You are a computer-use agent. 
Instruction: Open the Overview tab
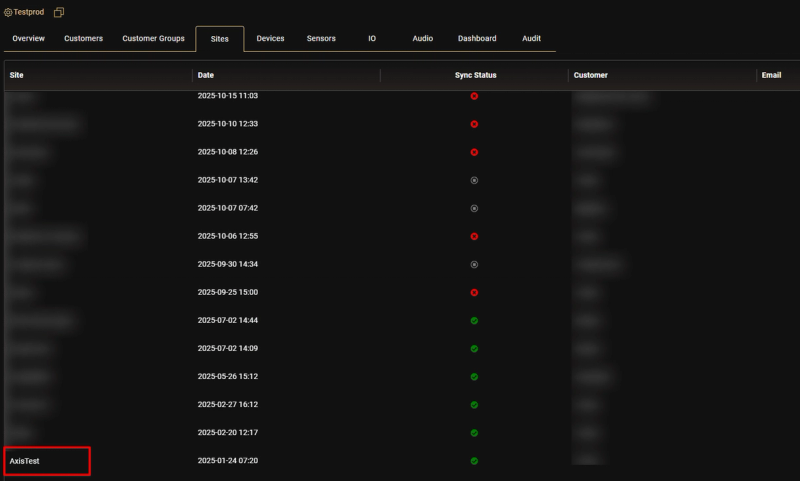(29, 38)
